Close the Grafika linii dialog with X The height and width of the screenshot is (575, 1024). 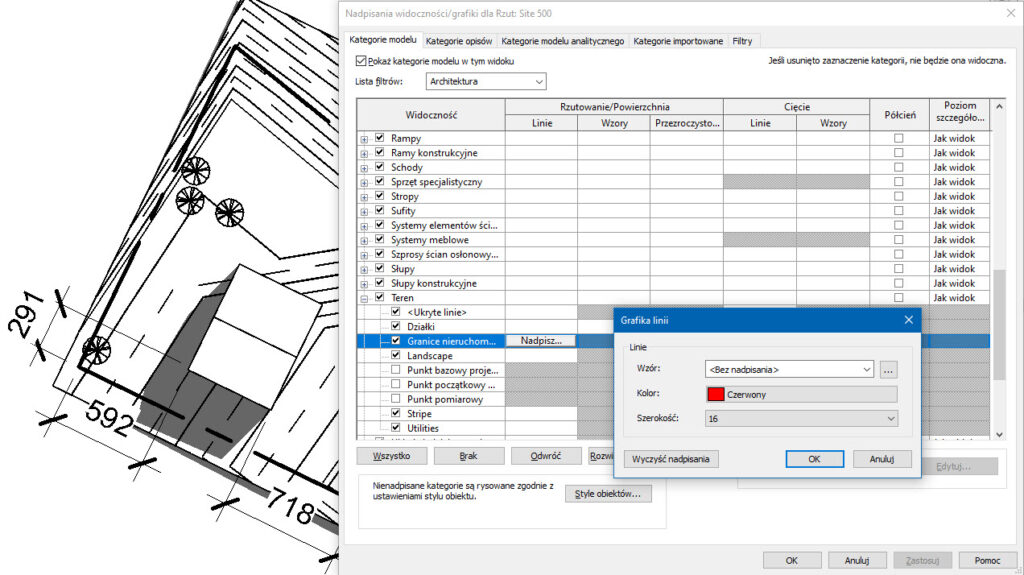tap(908, 320)
